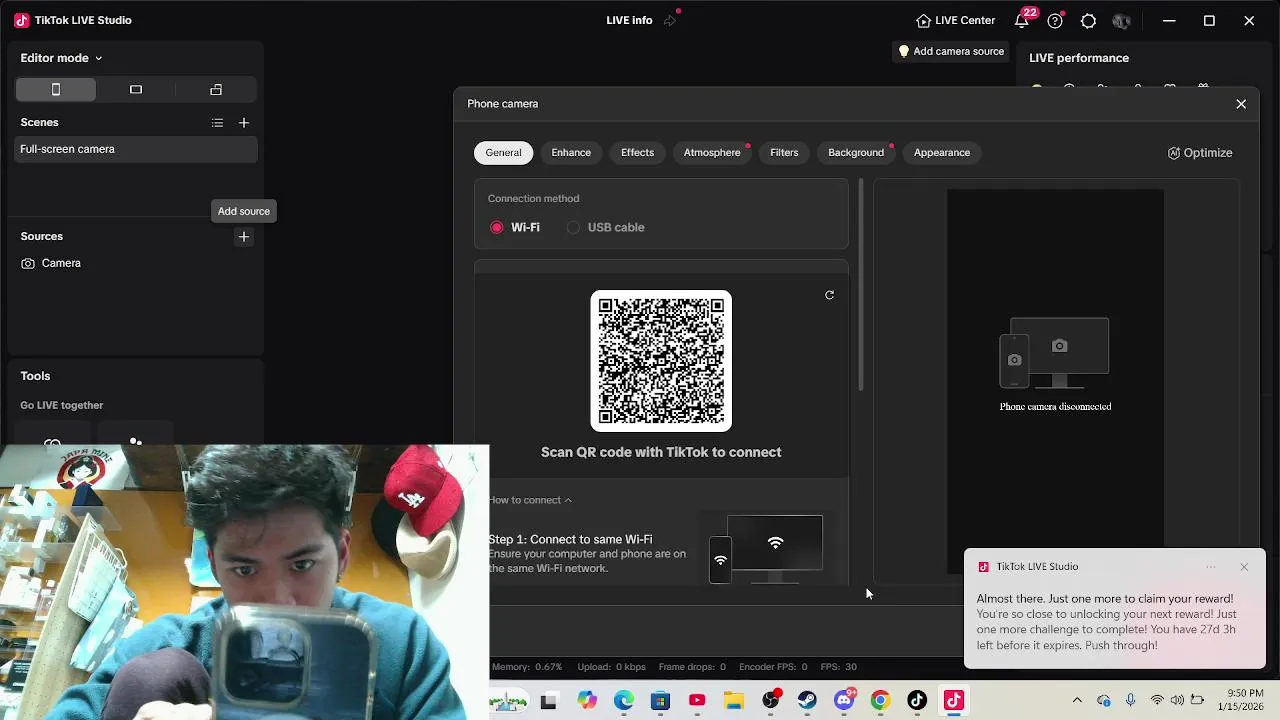
Task: Select the USB cable connection method
Action: (605, 227)
